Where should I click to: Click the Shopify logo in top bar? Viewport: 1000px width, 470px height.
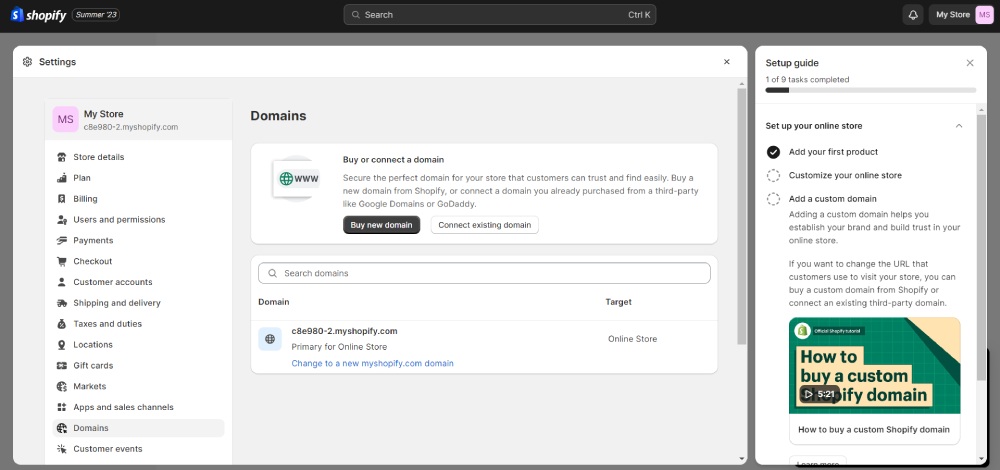pos(38,15)
